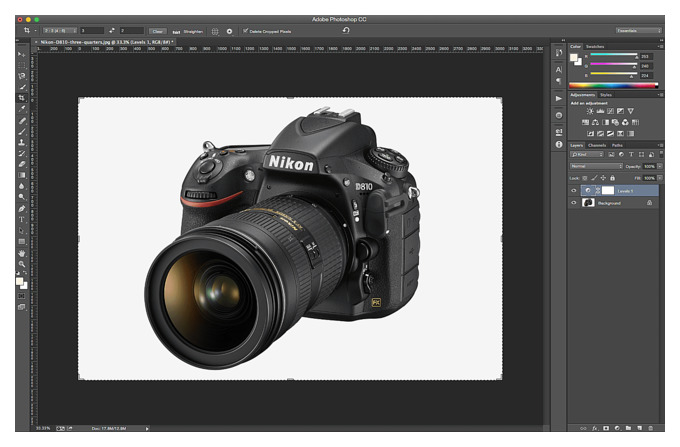This screenshot has height=447, width=680.
Task: Open the Fill slider dropdown arrow
Action: [660, 178]
